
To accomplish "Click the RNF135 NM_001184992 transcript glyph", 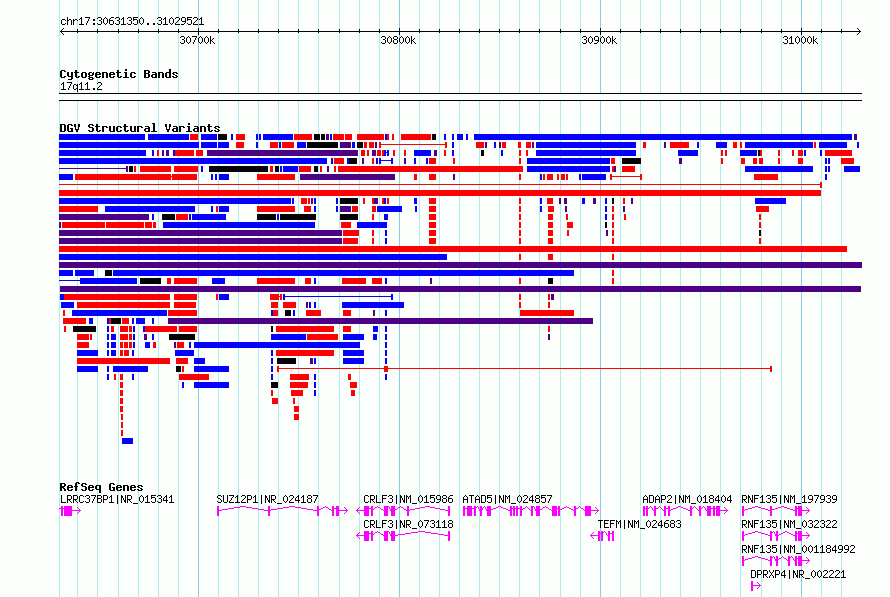I will (x=776, y=561).
